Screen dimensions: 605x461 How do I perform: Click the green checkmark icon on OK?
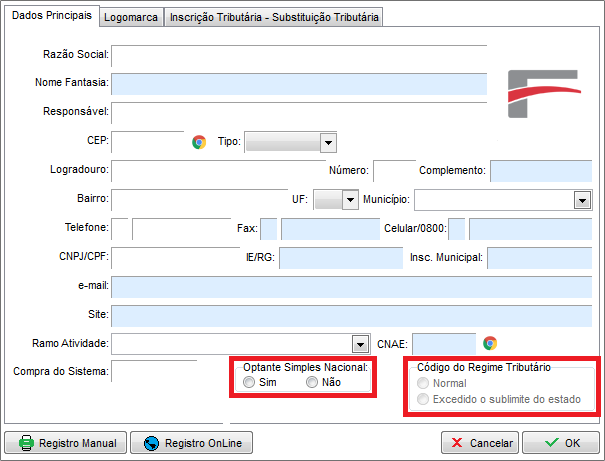[550, 443]
